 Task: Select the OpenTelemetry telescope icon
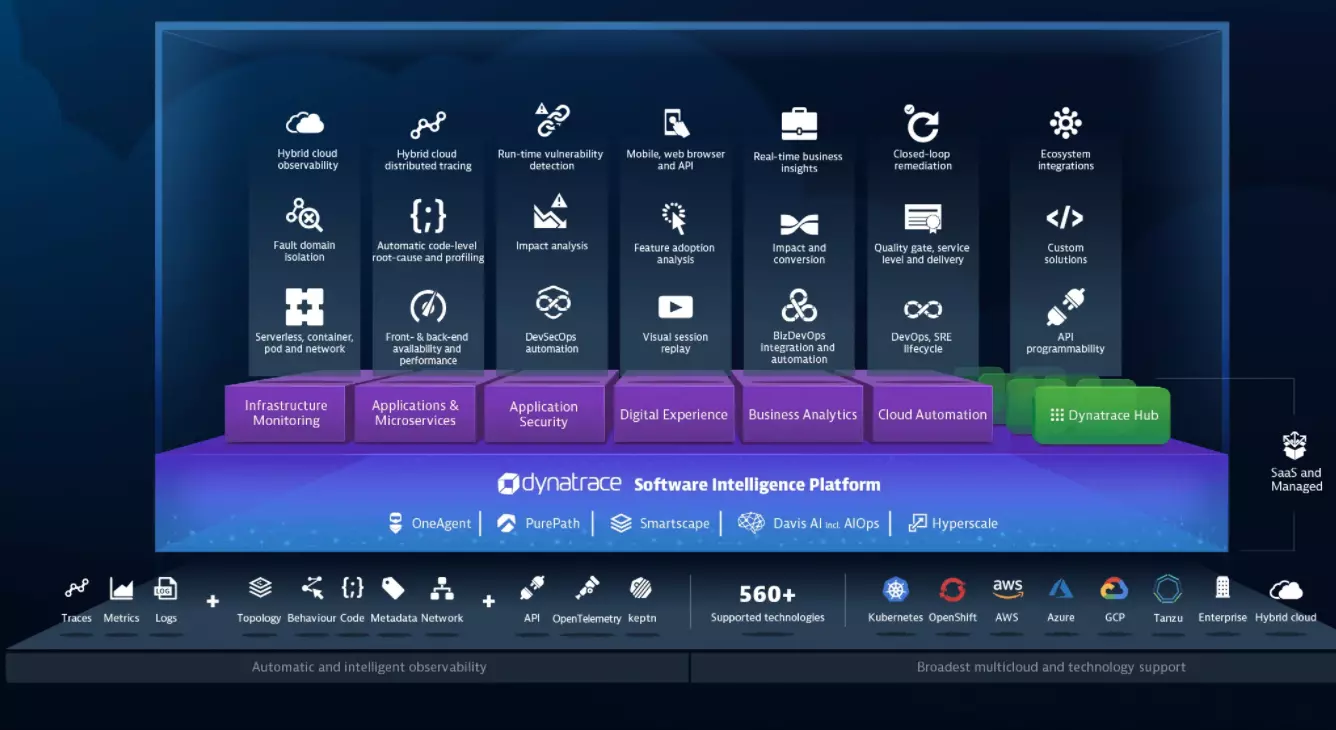[x=587, y=587]
